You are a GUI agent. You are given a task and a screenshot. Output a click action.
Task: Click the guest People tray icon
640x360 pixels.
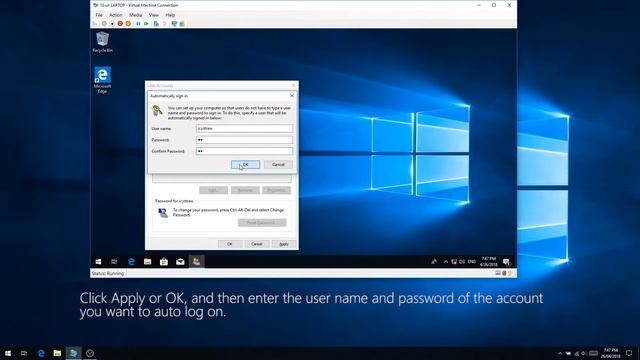click(434, 262)
